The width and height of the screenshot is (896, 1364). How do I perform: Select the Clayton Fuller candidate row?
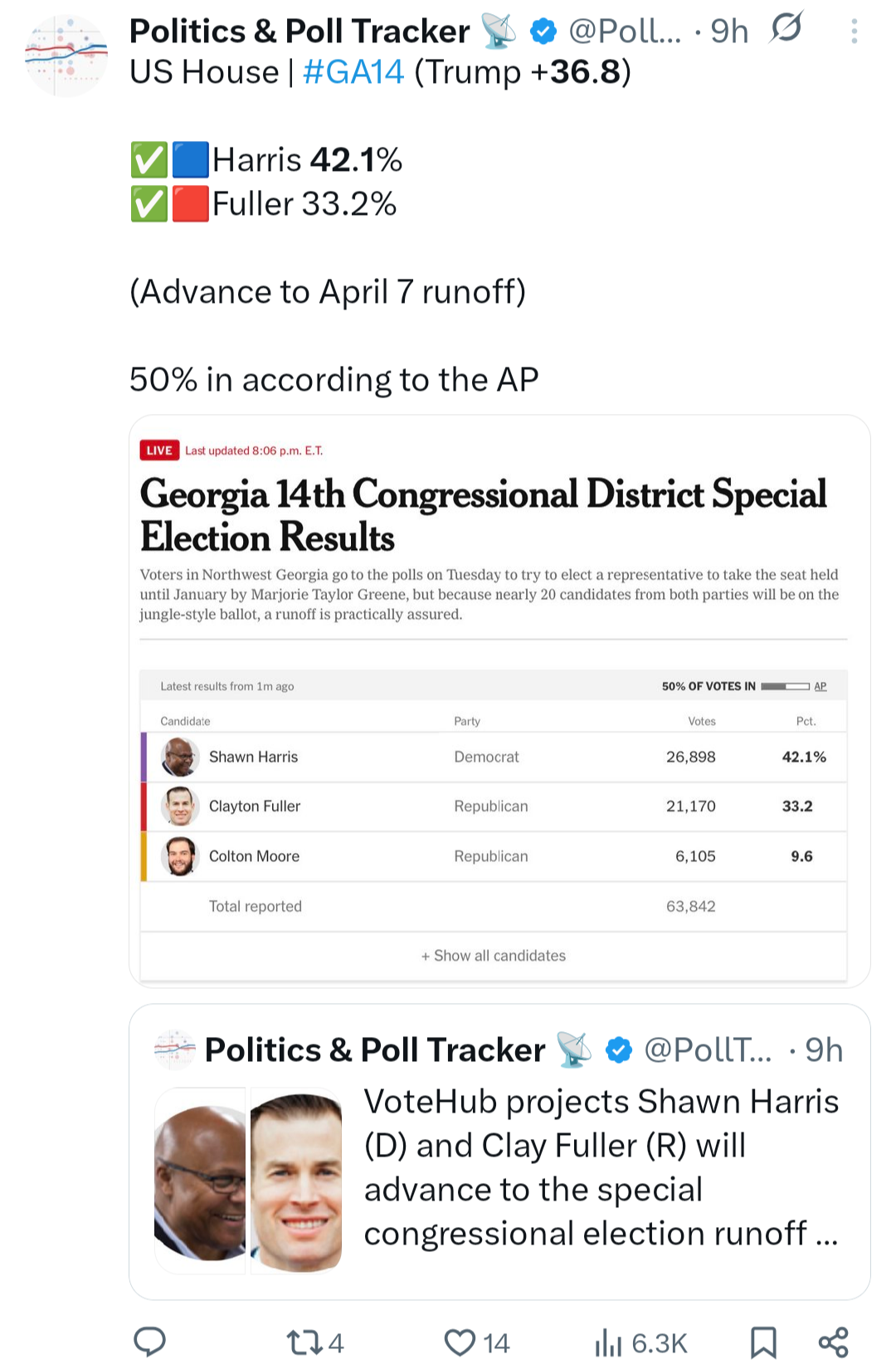494,806
